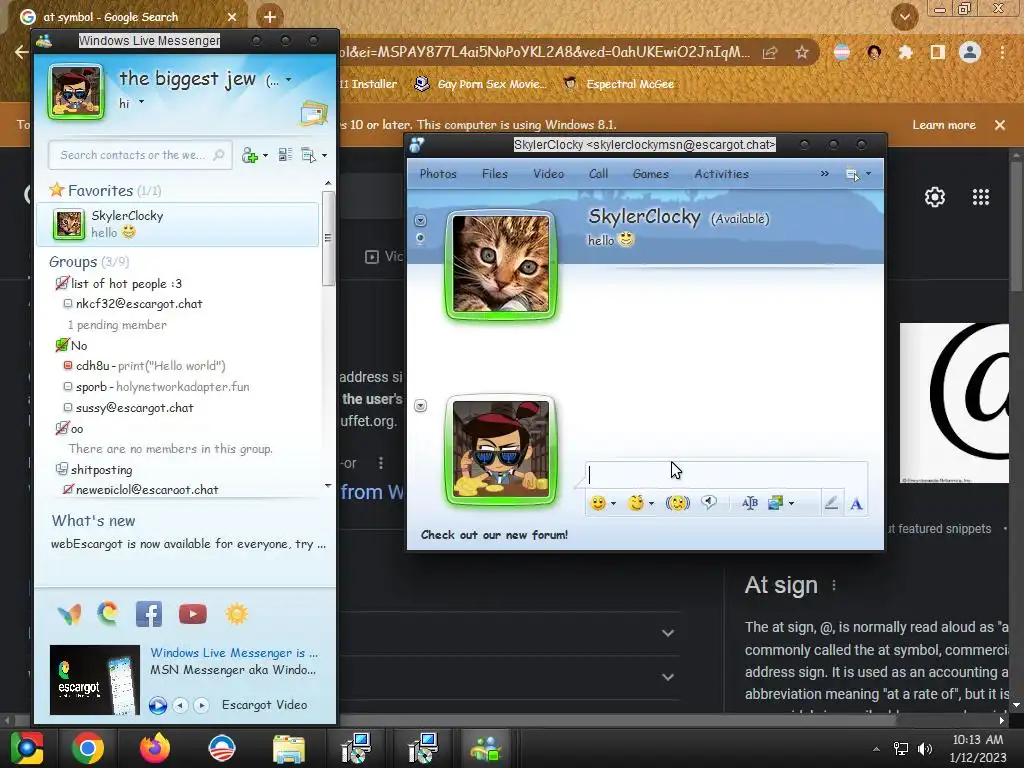Select a wink in chat toolbar
This screenshot has width=1024, height=768.
[x=635, y=503]
